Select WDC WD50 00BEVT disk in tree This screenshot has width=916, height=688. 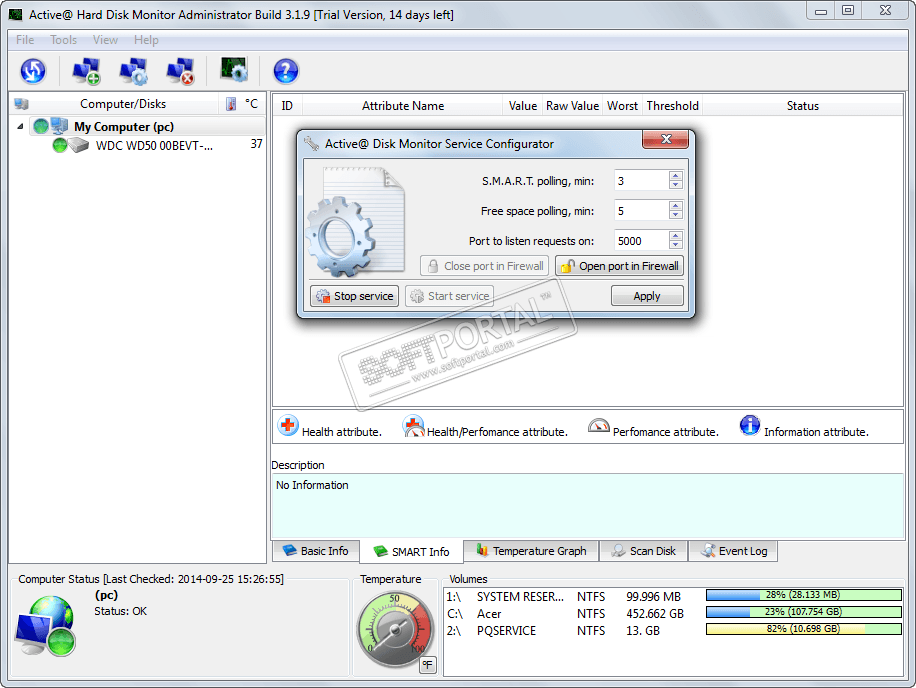pos(154,145)
